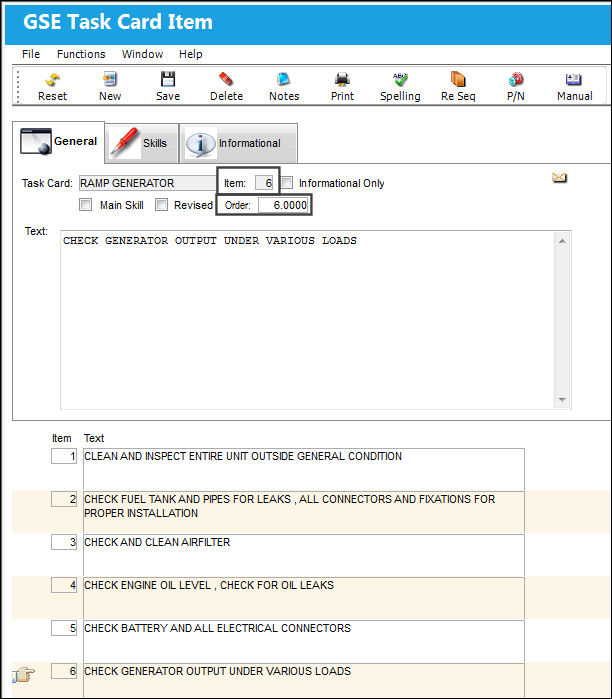The height and width of the screenshot is (699, 612).
Task: Click item number box 1
Action: point(64,456)
